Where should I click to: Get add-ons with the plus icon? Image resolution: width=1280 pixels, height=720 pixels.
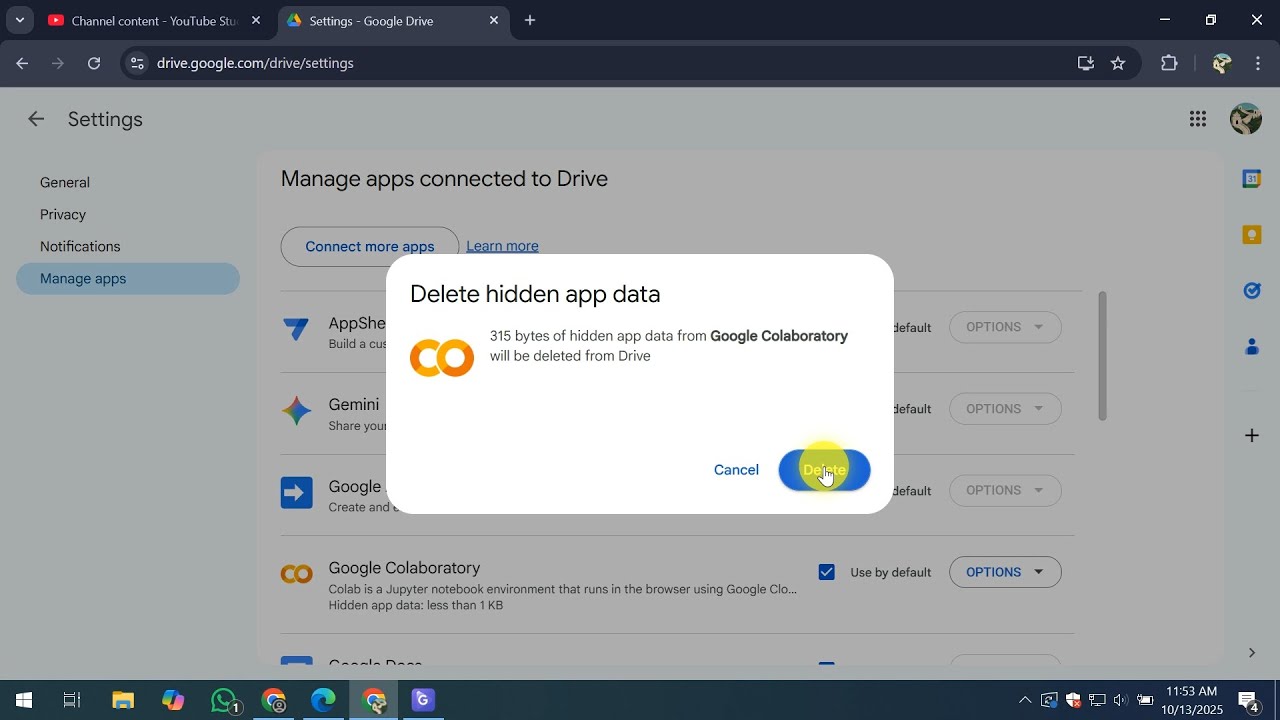click(x=1251, y=435)
